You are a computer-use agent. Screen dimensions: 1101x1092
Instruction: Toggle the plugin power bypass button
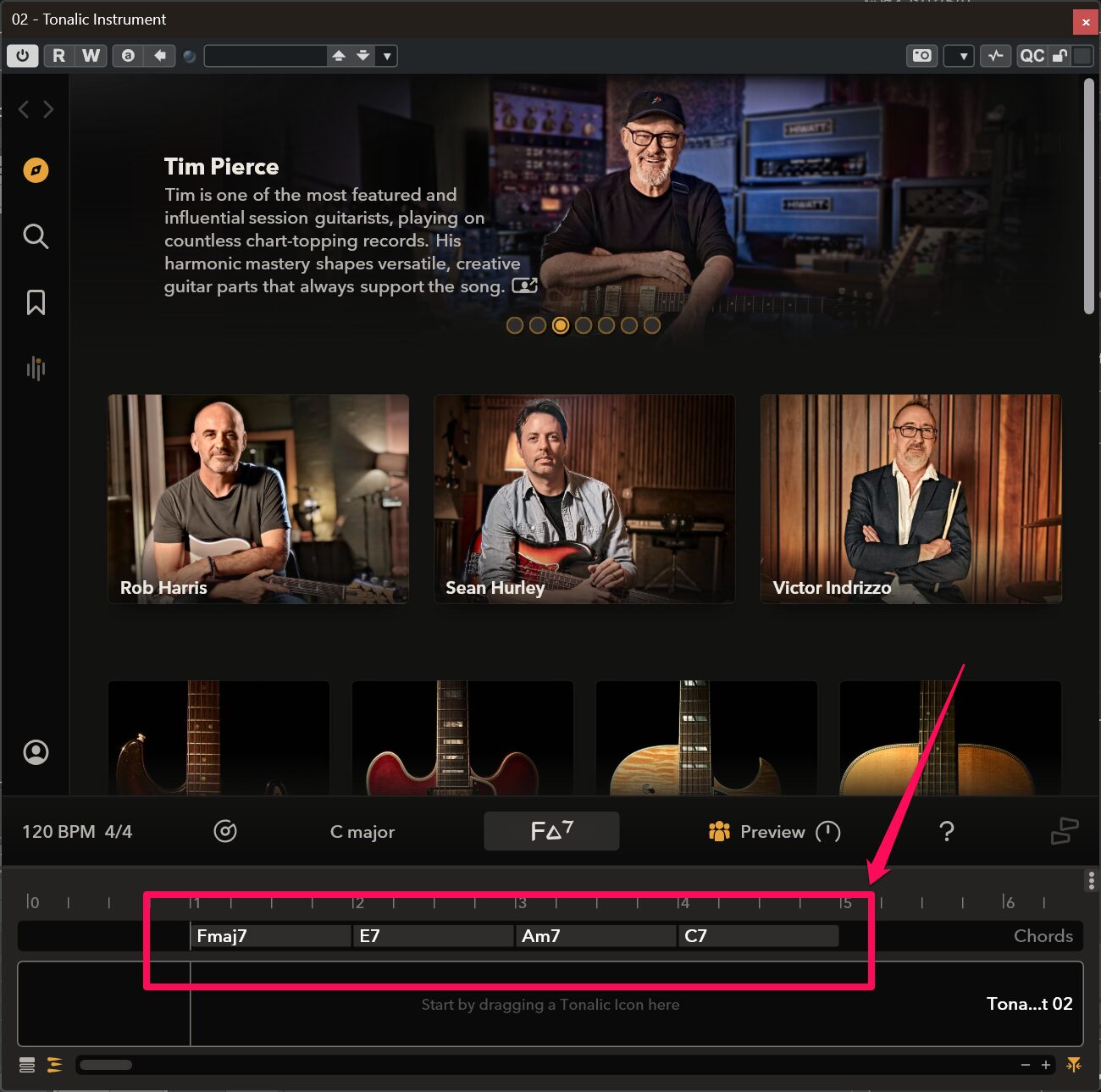[x=23, y=56]
